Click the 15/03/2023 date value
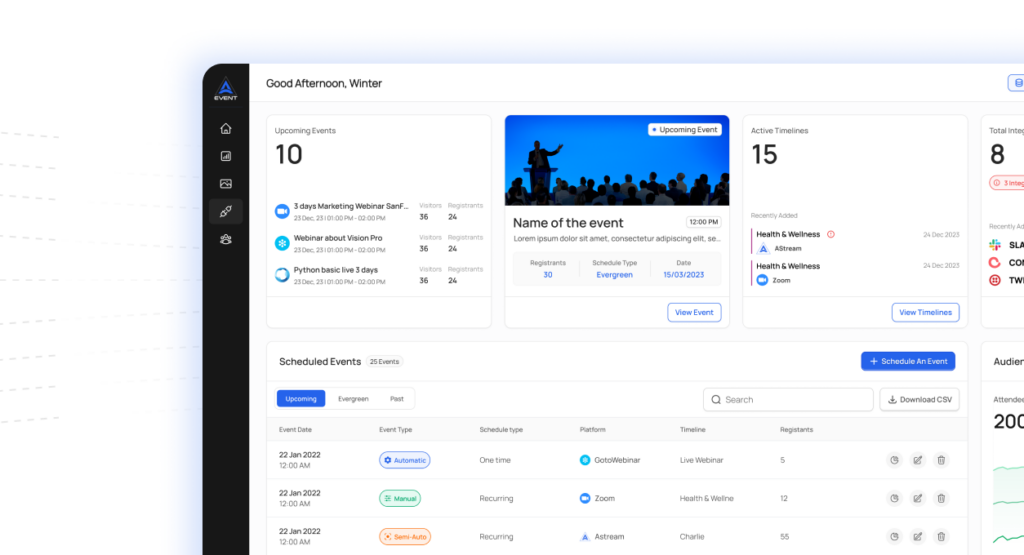 click(684, 275)
